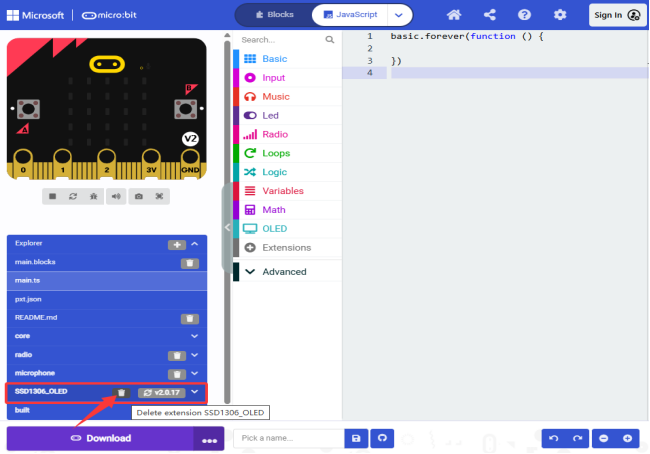Open the Extensions entry in toolbox
This screenshot has height=454, width=650.
[x=288, y=248]
